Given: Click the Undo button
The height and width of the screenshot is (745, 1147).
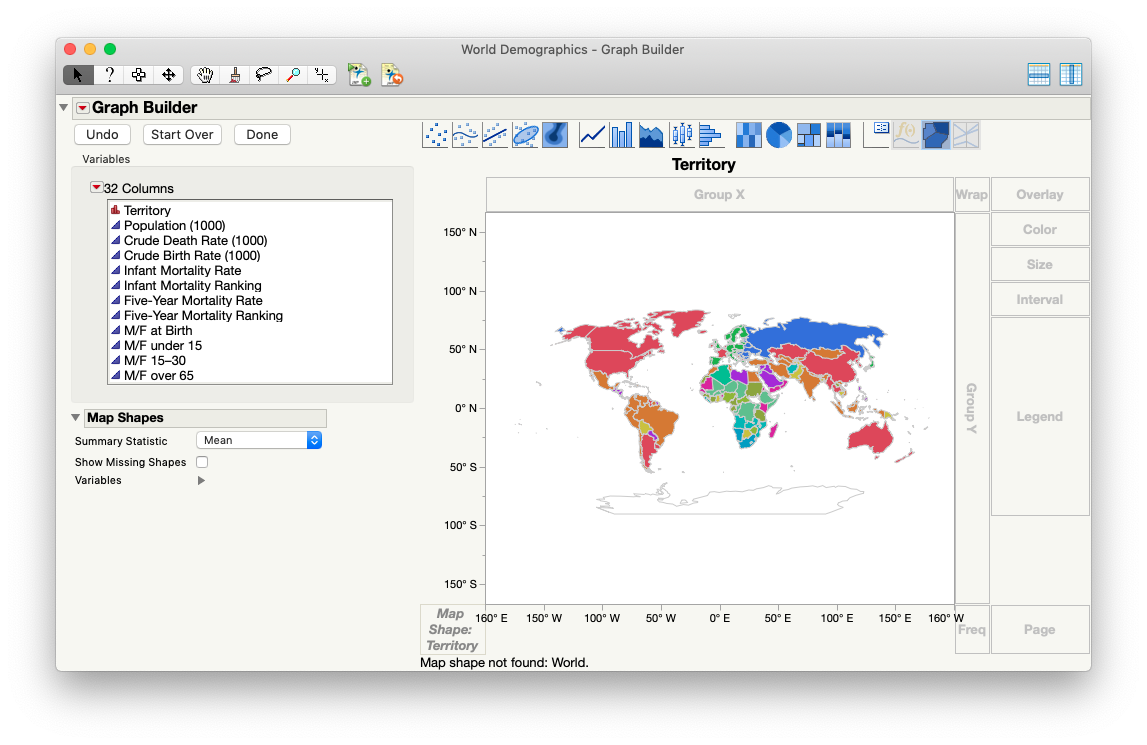Looking at the screenshot, I should (x=101, y=134).
